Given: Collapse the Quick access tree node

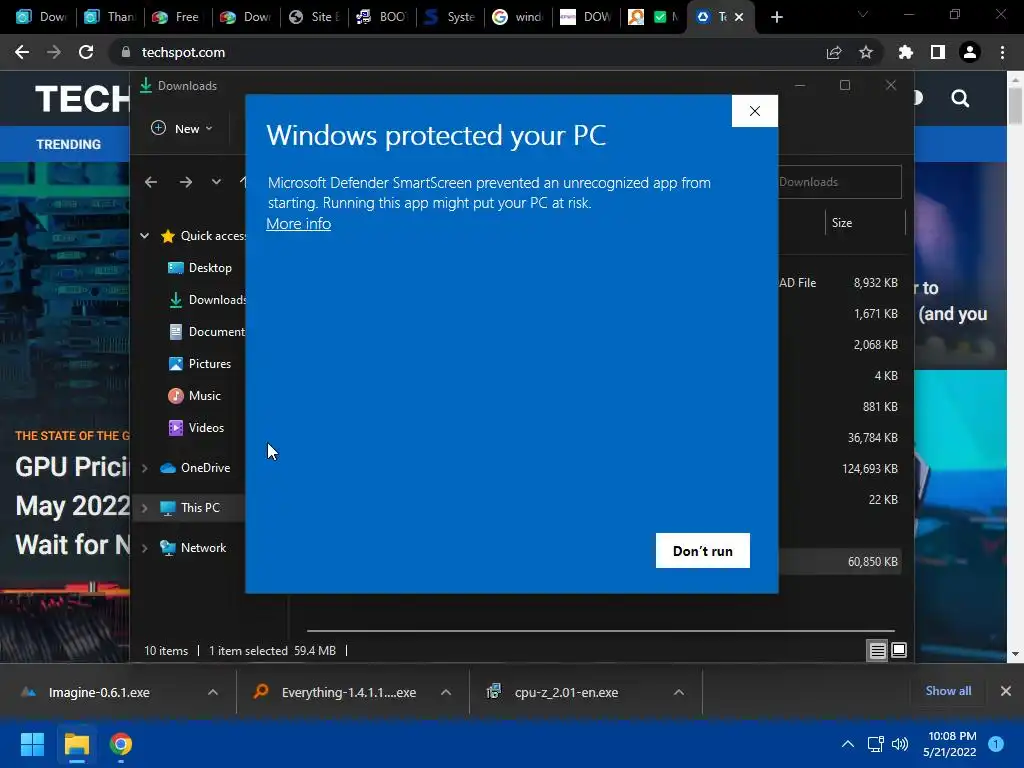Looking at the screenshot, I should point(144,236).
